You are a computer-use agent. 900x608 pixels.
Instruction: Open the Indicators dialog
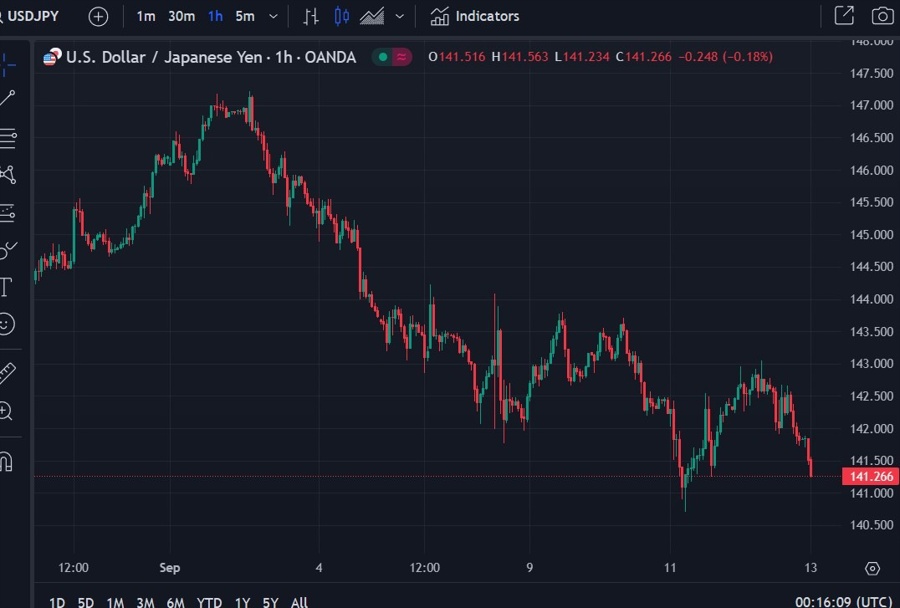[475, 16]
